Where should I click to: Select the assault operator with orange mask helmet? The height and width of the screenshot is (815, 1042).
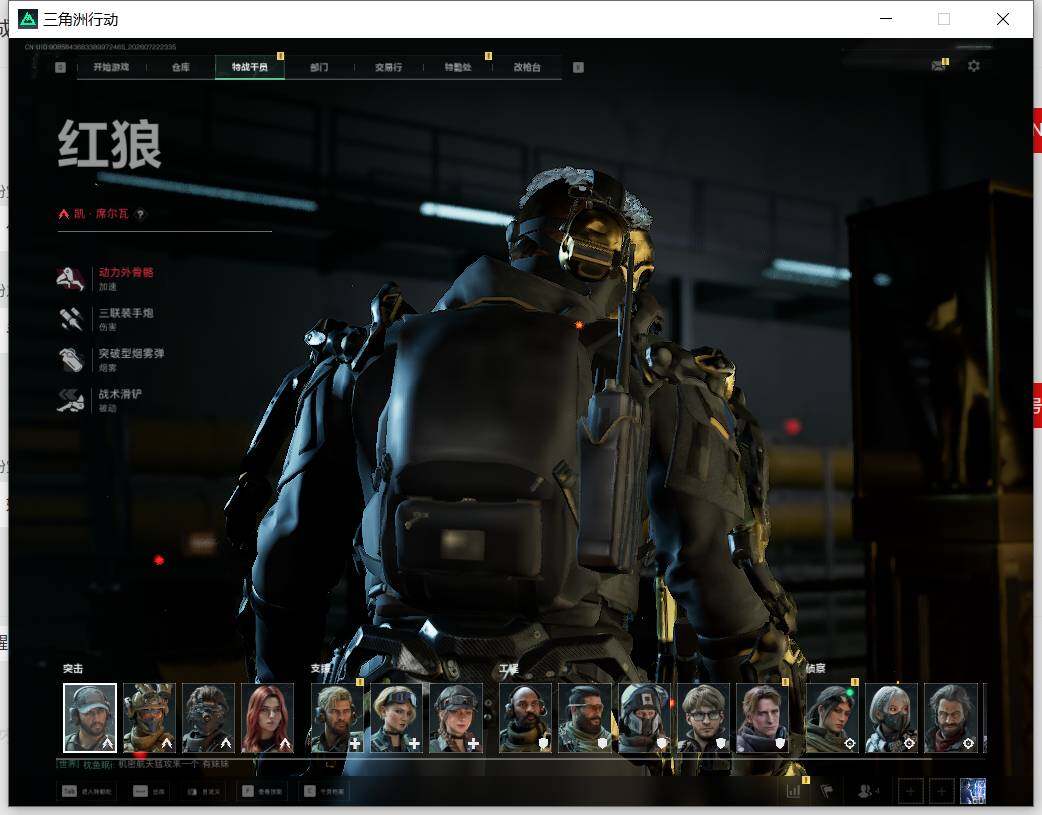pyautogui.click(x=149, y=718)
